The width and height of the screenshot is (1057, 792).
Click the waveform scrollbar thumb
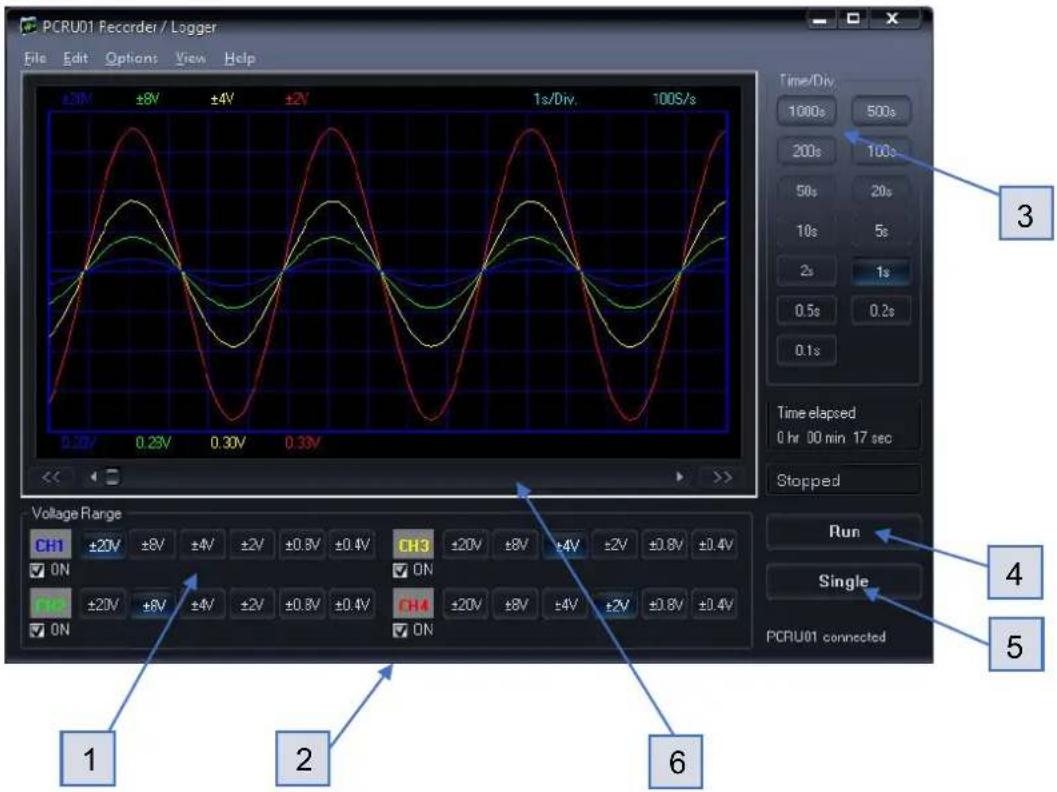(x=113, y=477)
